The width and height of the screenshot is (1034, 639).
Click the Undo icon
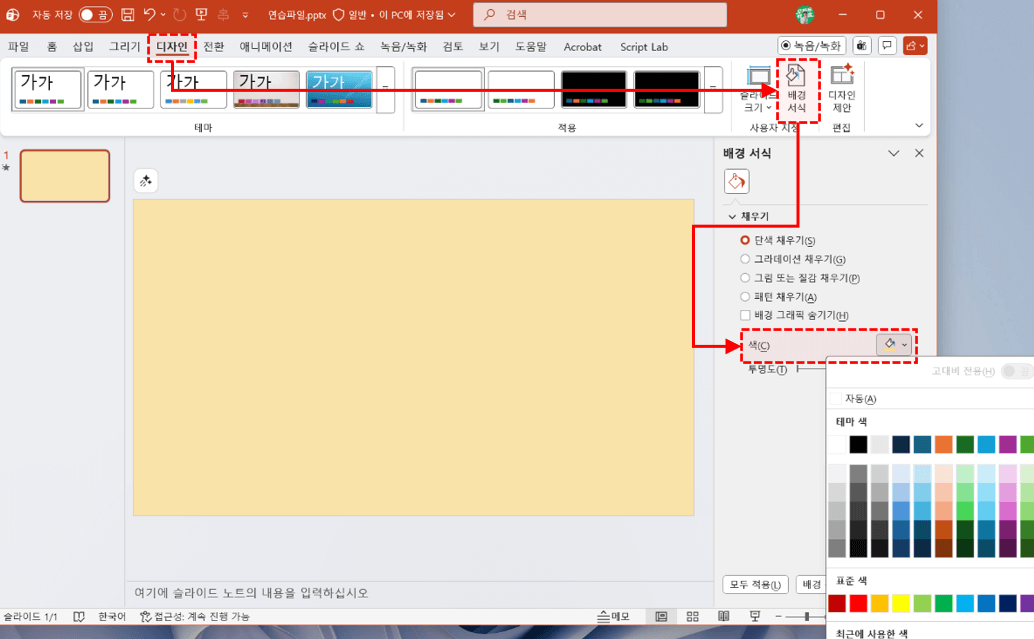click(150, 14)
